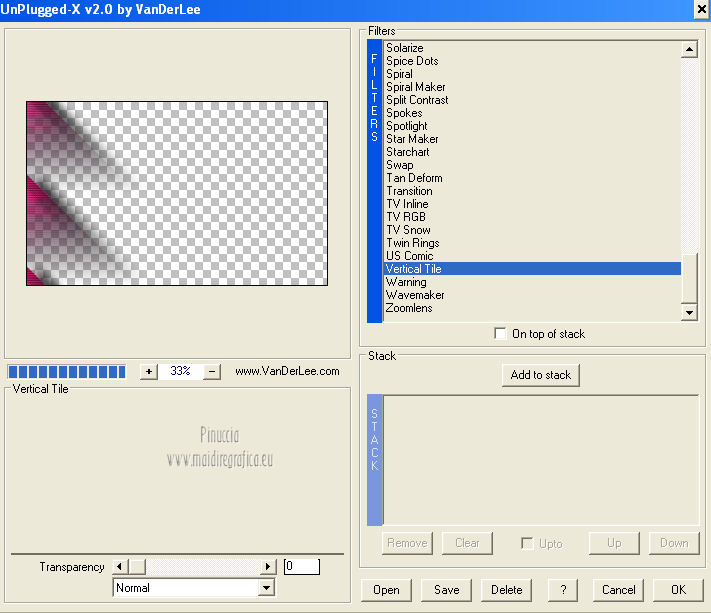Image resolution: width=711 pixels, height=613 pixels.
Task: Select the Starchart filter
Action: point(532,152)
